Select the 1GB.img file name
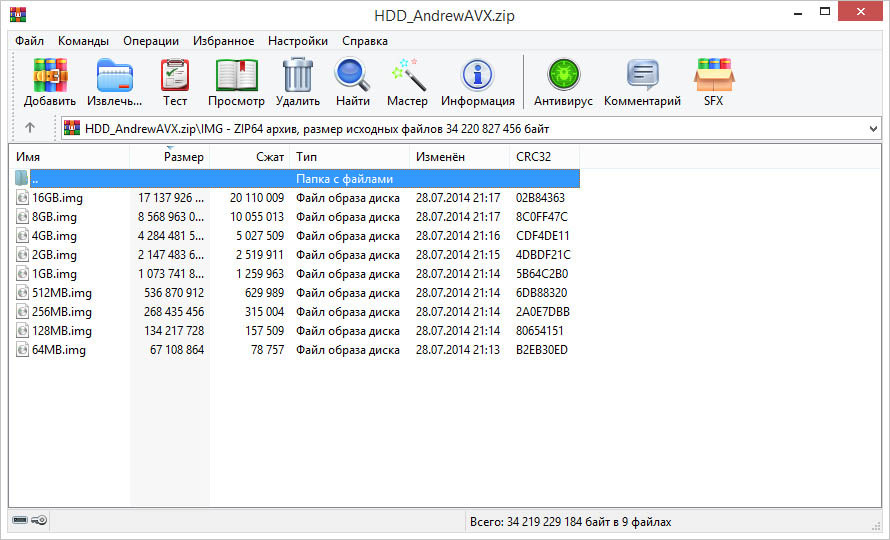 click(x=54, y=274)
